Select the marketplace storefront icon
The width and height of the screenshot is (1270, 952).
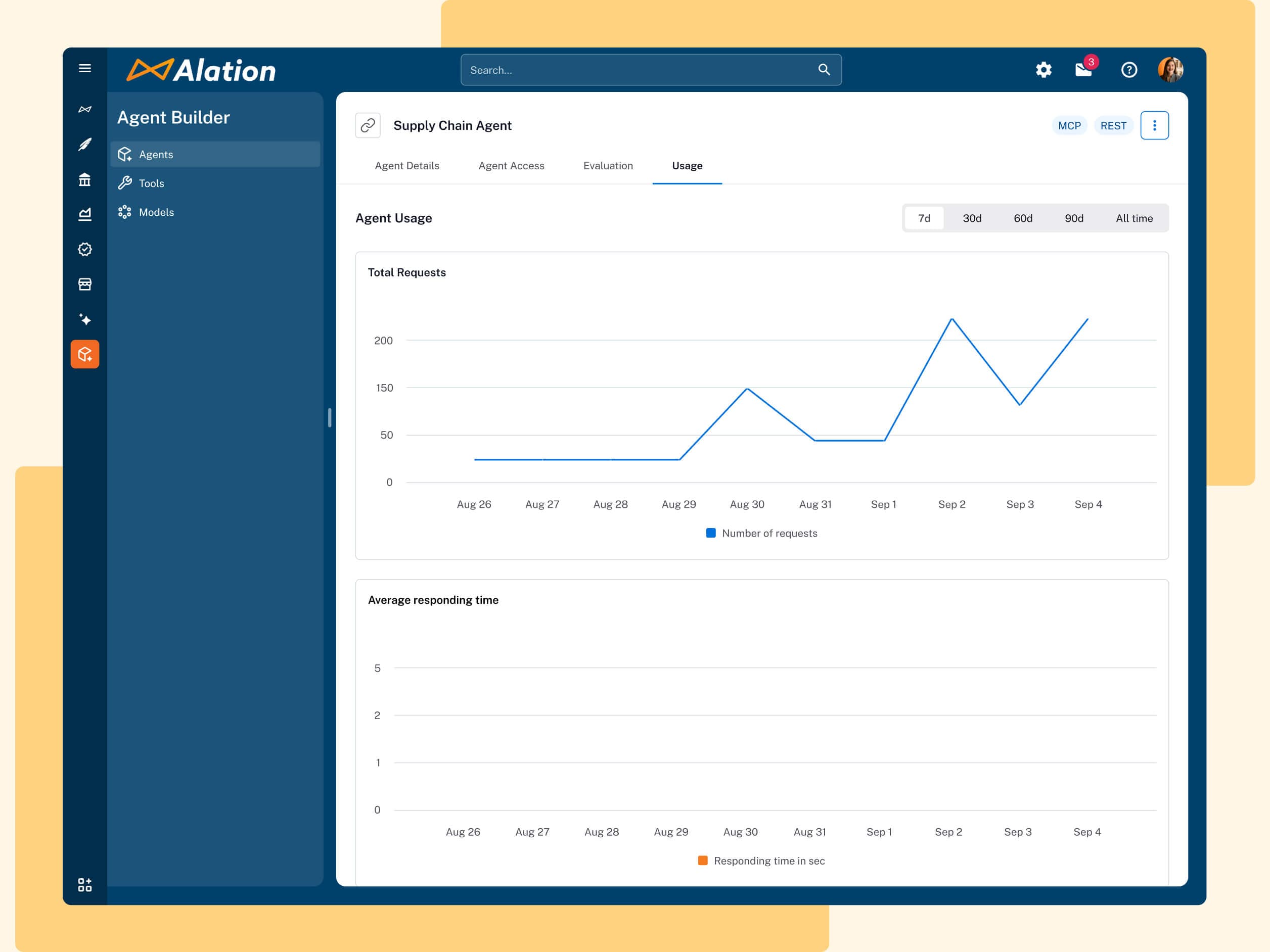pos(84,284)
